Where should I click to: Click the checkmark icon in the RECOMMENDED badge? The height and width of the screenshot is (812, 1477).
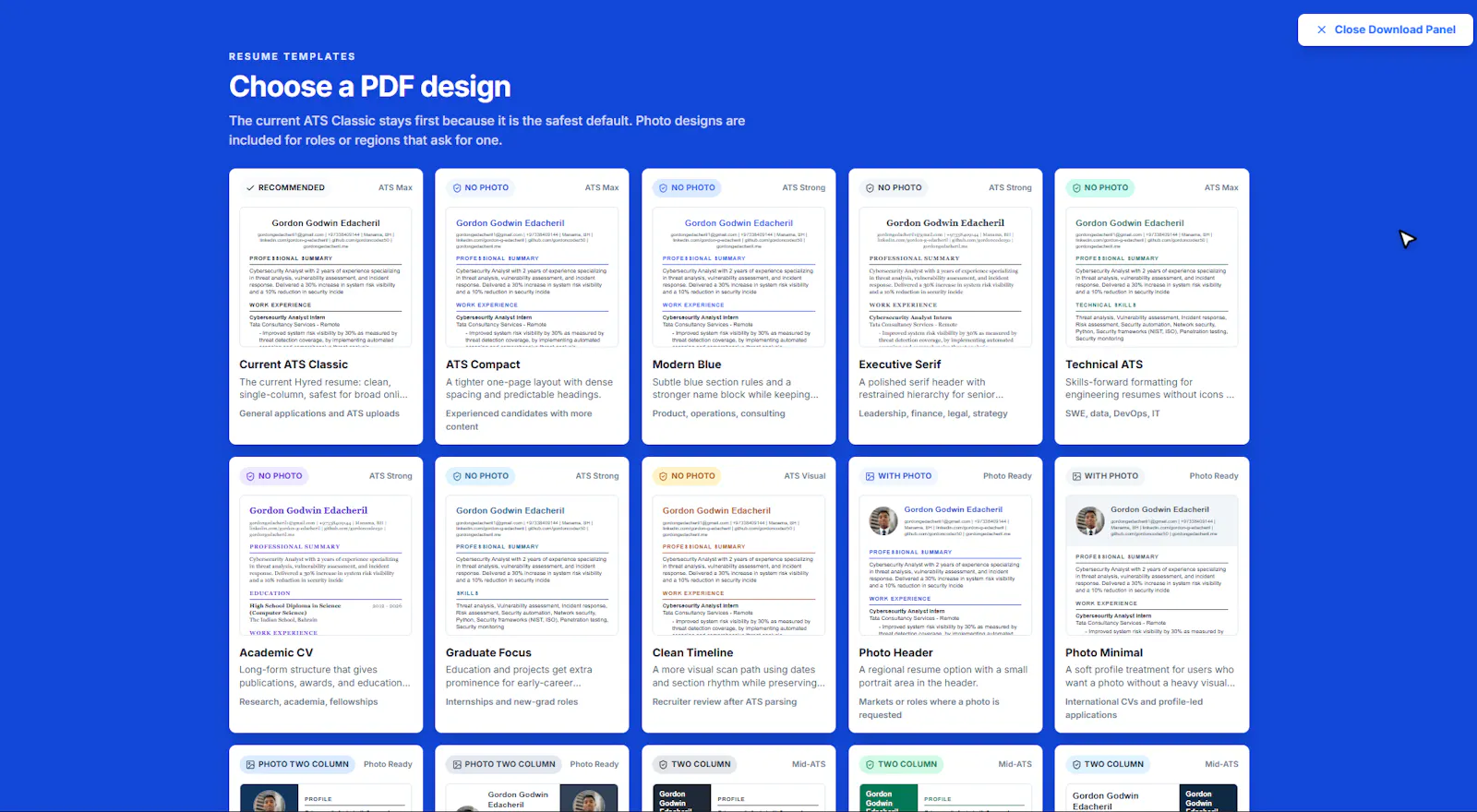click(250, 188)
